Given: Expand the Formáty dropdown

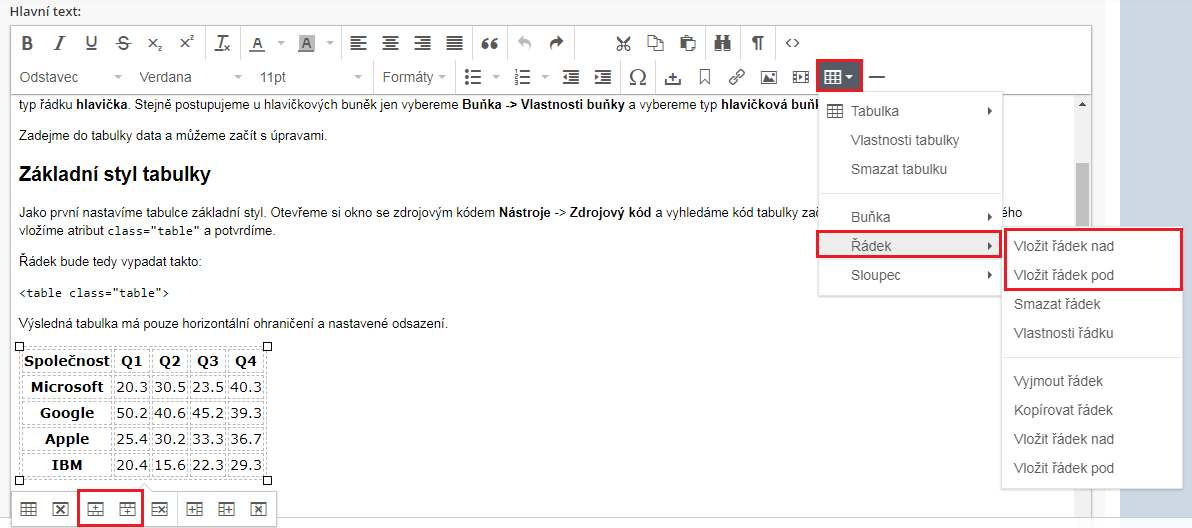Looking at the screenshot, I should tap(414, 77).
